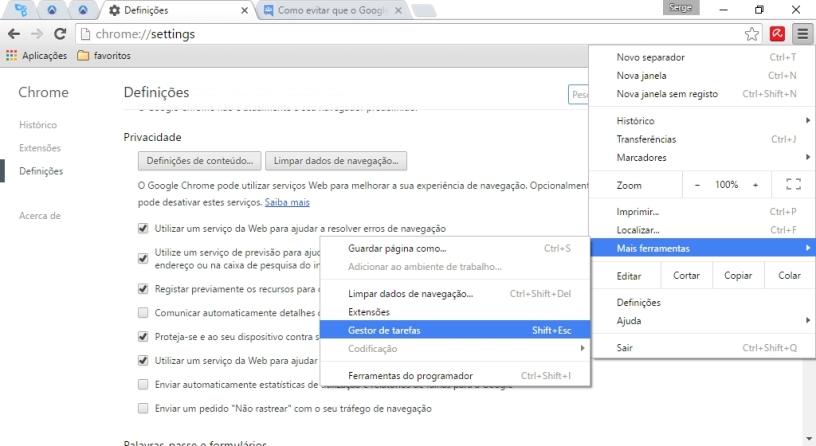Click the page scrollbar down arrow
The image size is (816, 446).
[809, 440]
